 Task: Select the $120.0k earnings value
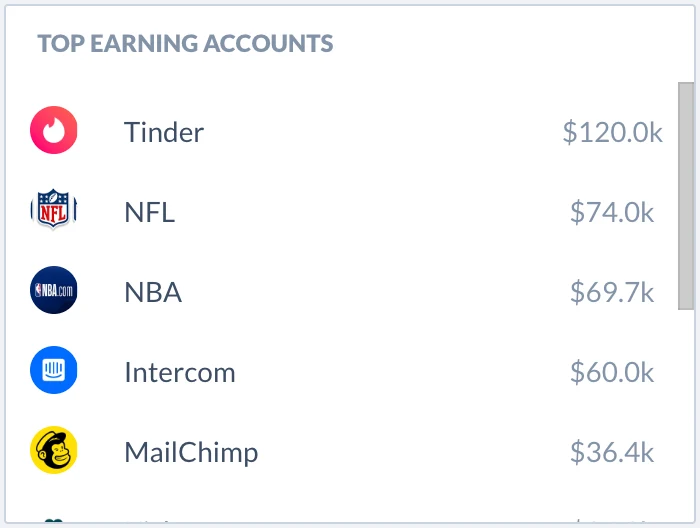(x=612, y=132)
